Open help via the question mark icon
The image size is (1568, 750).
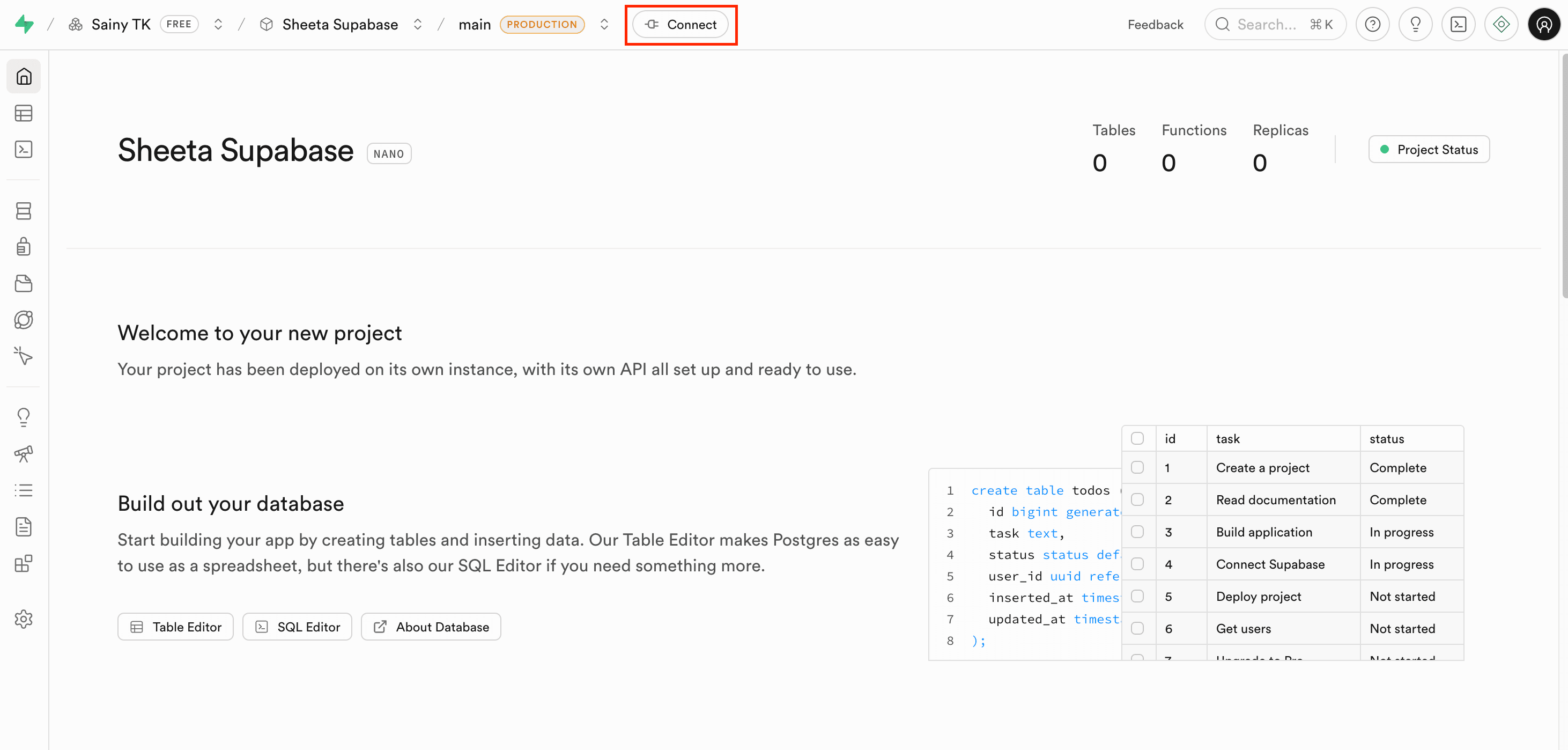tap(1373, 24)
